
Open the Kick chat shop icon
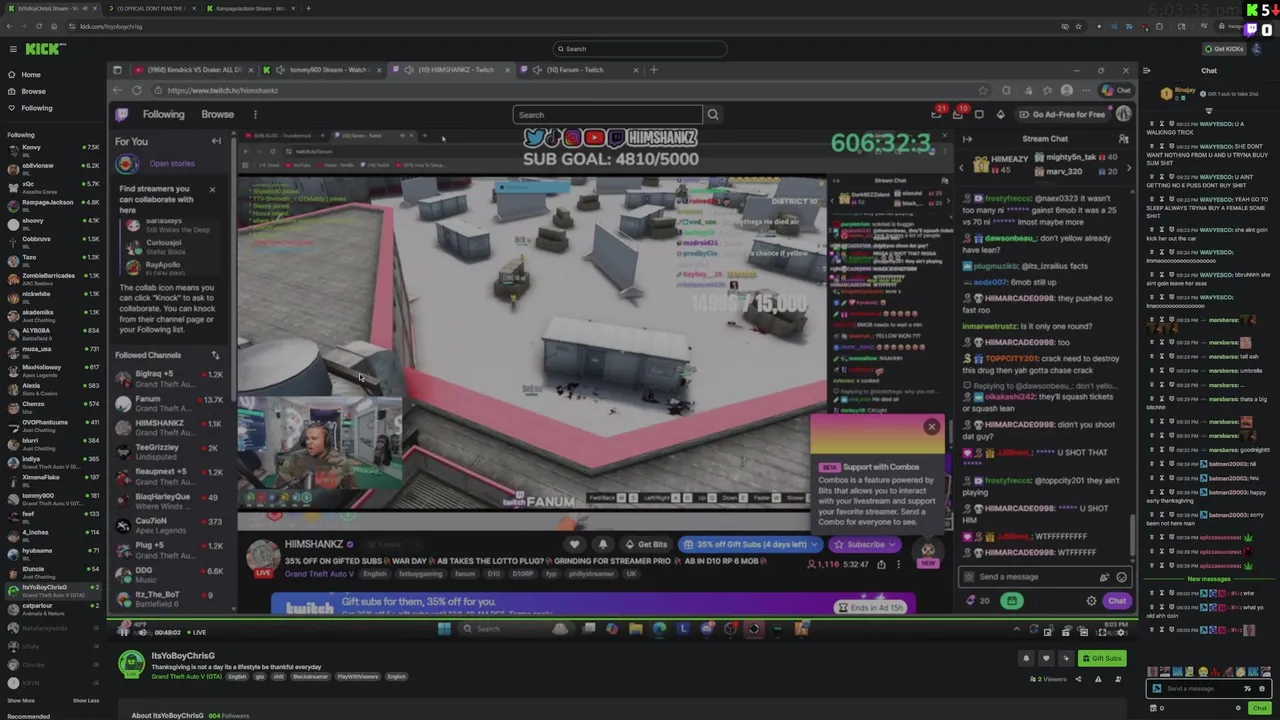[1152, 708]
